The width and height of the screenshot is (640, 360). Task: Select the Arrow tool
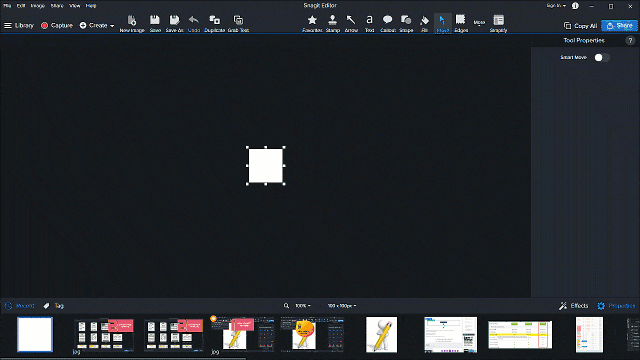pos(351,24)
